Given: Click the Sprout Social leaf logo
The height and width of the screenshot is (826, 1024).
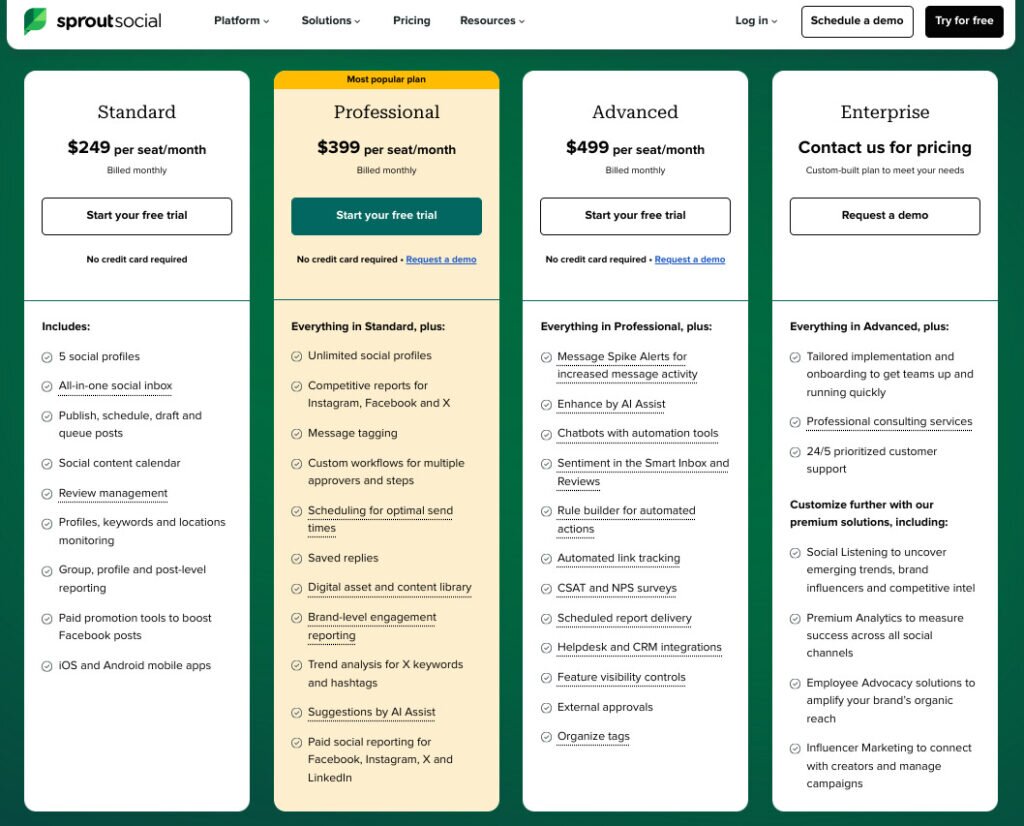Looking at the screenshot, I should (x=35, y=21).
